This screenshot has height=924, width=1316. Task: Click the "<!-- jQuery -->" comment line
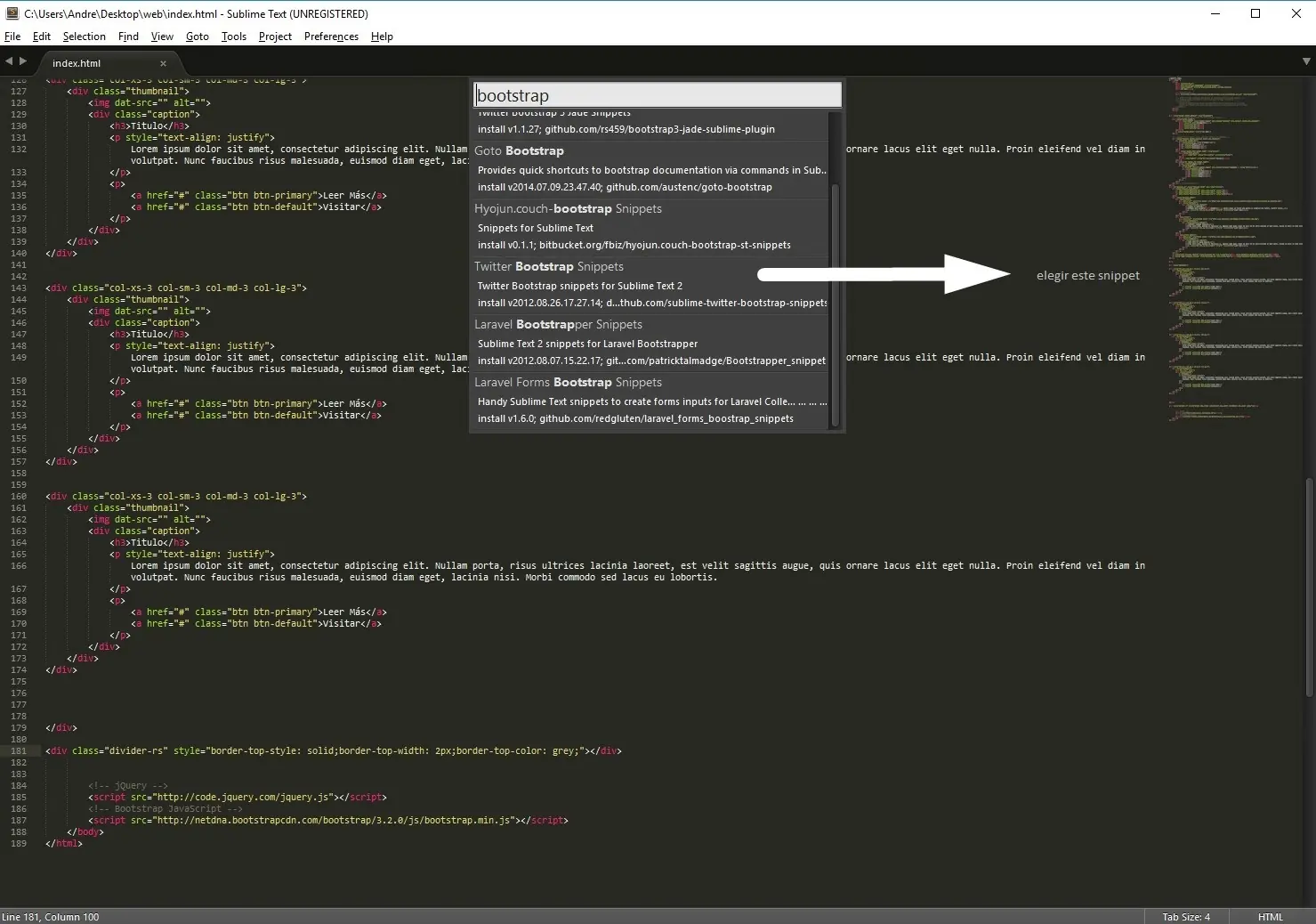[127, 785]
